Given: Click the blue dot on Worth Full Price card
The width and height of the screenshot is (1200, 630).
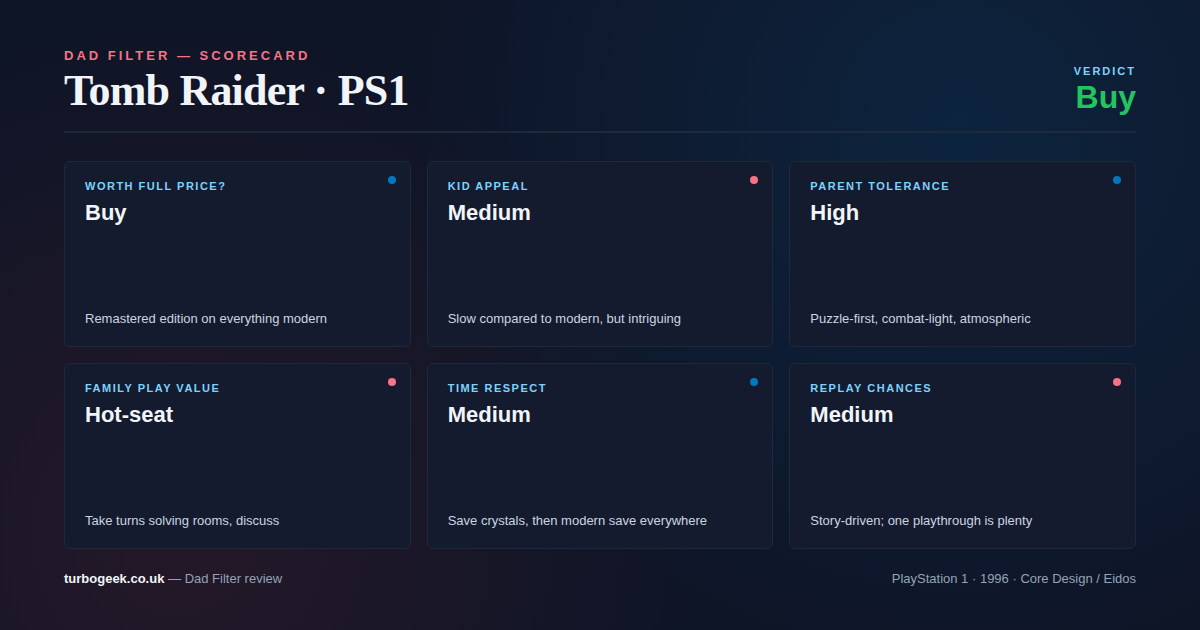Looking at the screenshot, I should [392, 180].
